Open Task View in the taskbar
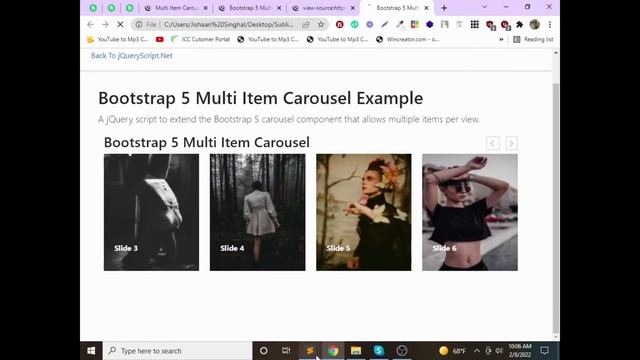 point(286,351)
